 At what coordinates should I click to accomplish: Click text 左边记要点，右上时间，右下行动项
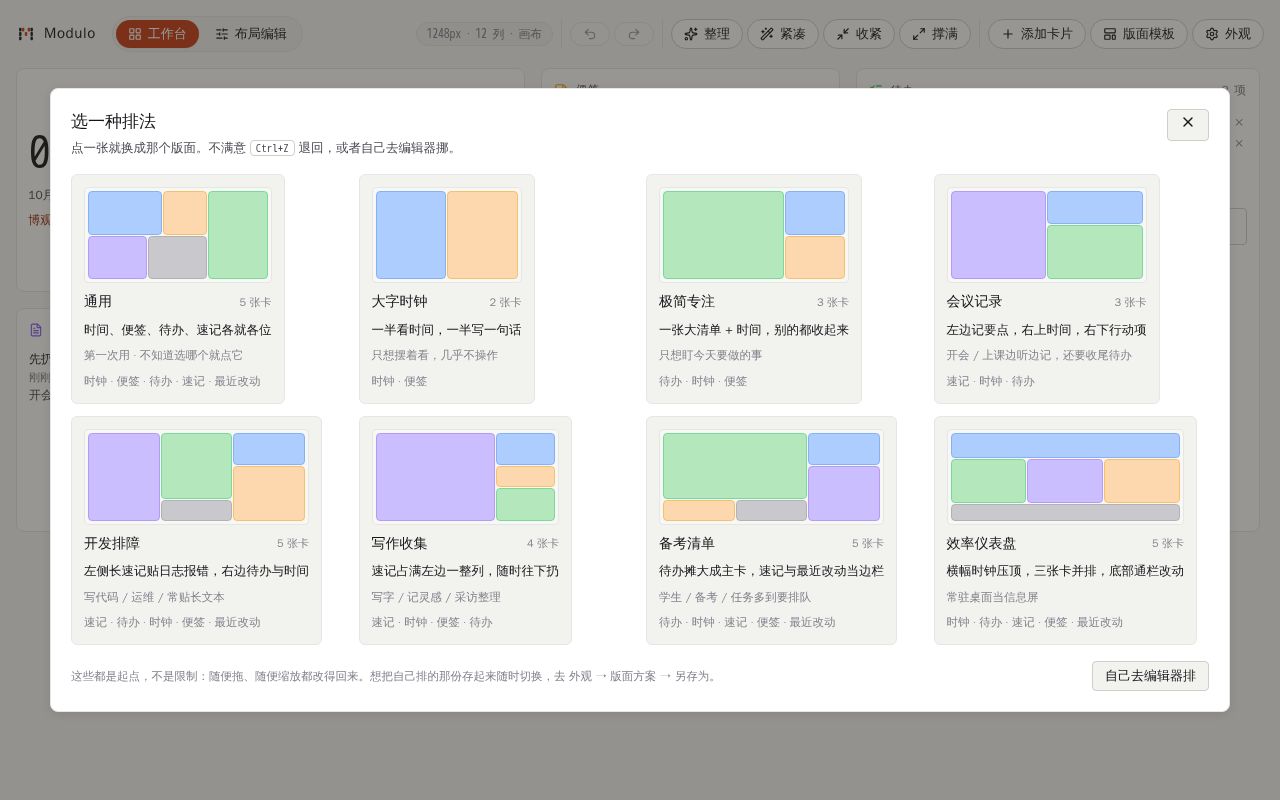click(x=1047, y=330)
